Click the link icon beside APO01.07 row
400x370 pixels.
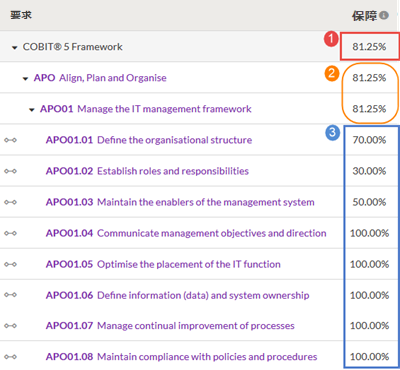[10, 326]
